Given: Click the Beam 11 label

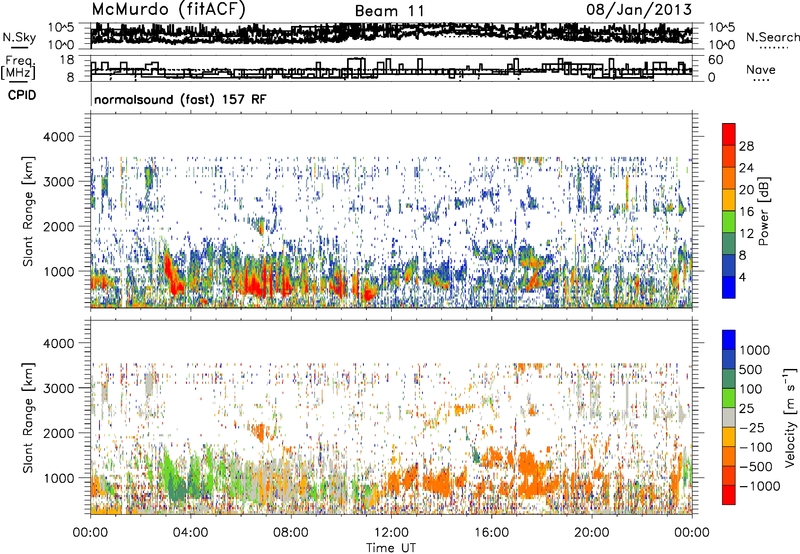Looking at the screenshot, I should coord(389,11).
